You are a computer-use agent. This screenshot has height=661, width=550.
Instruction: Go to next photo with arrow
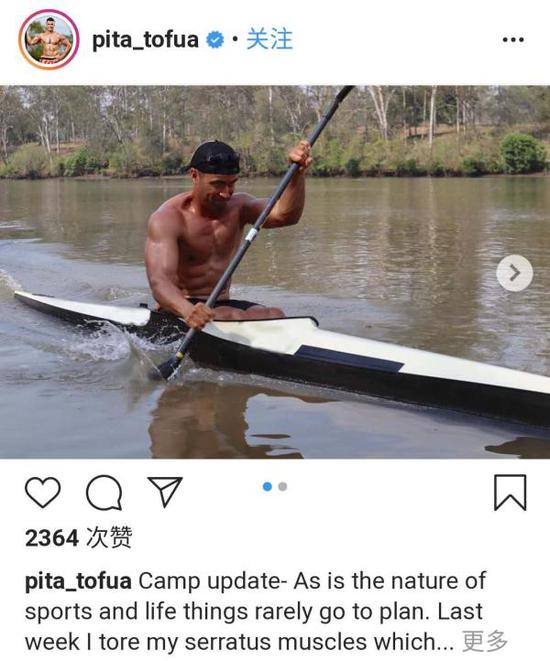coord(514,273)
